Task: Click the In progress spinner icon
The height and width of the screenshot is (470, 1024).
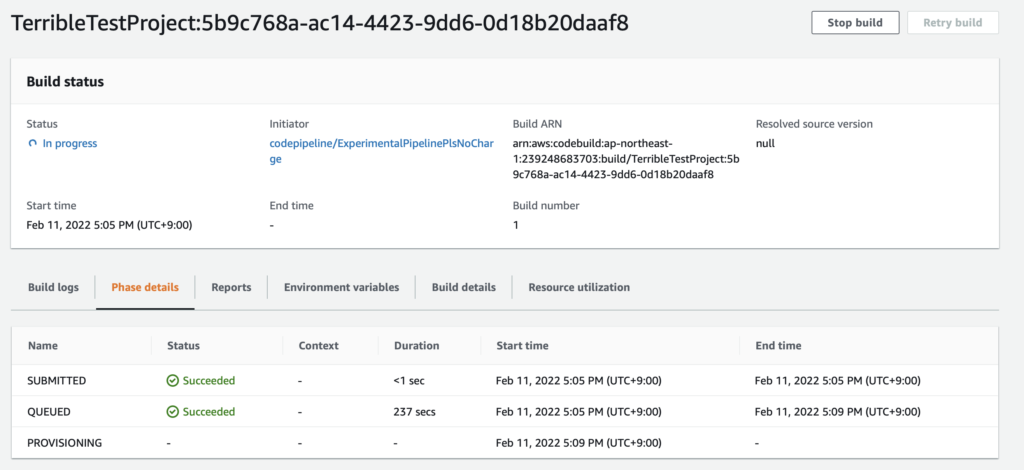Action: (32, 144)
